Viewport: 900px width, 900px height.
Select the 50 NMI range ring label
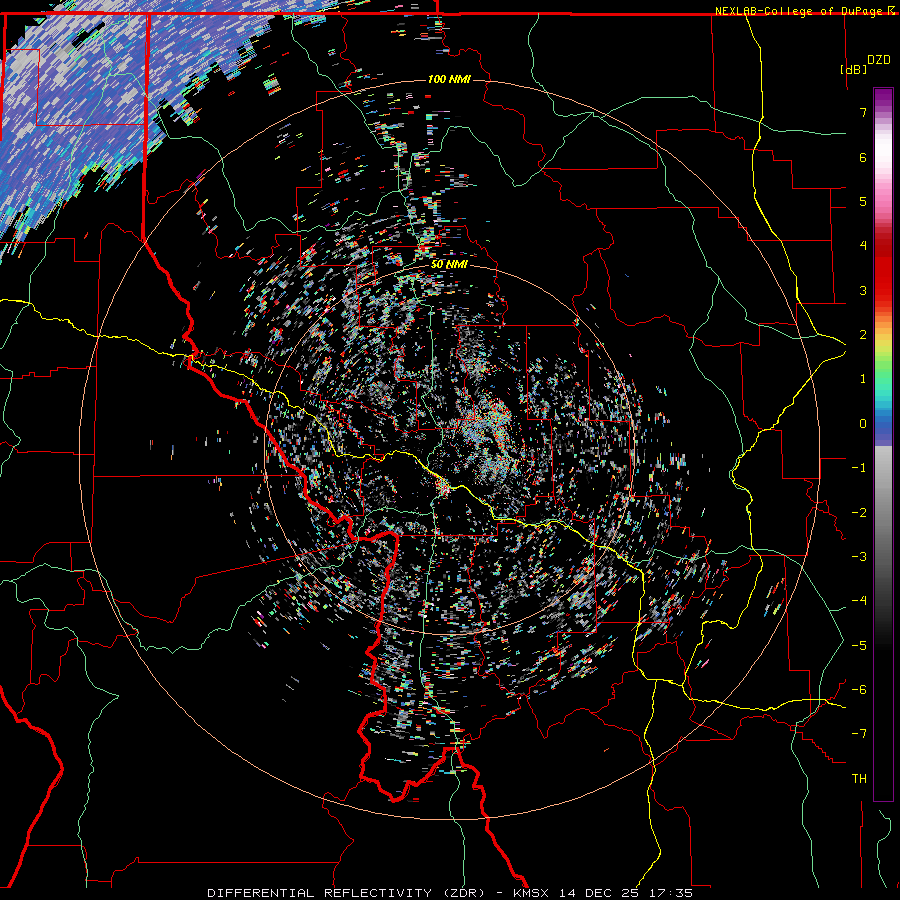tap(449, 264)
